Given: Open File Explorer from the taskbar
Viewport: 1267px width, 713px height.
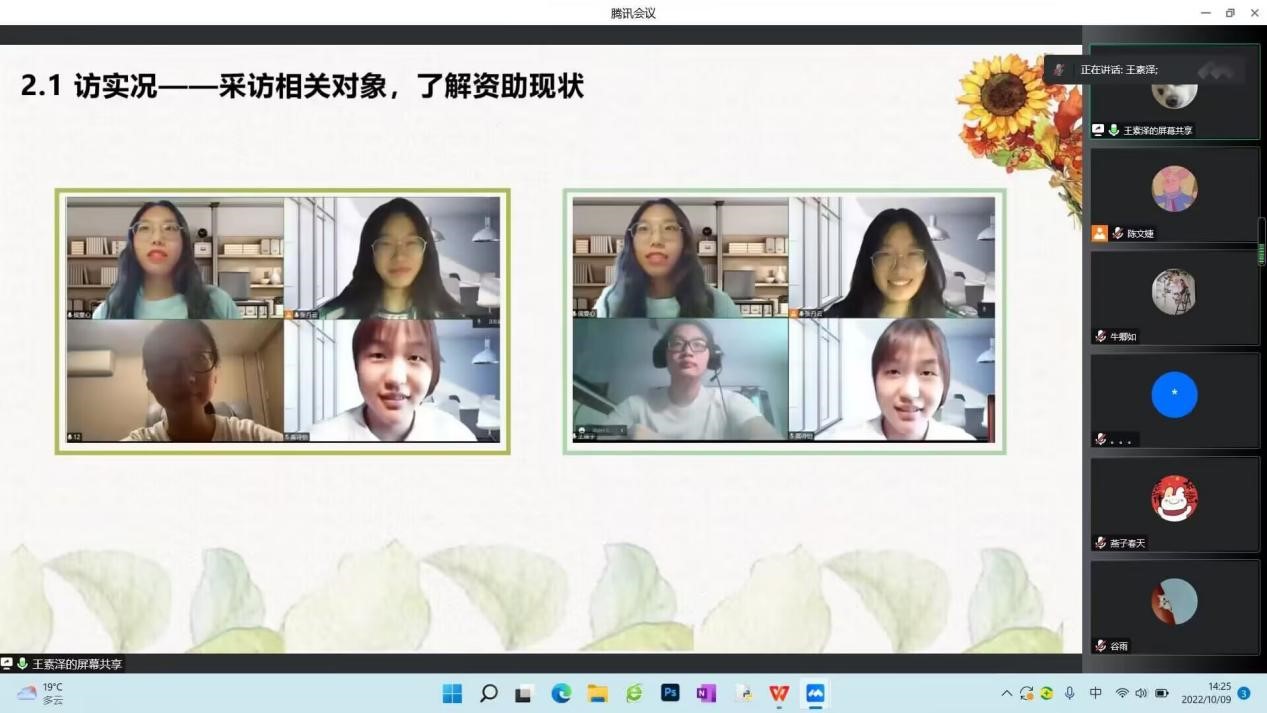Looking at the screenshot, I should (598, 693).
